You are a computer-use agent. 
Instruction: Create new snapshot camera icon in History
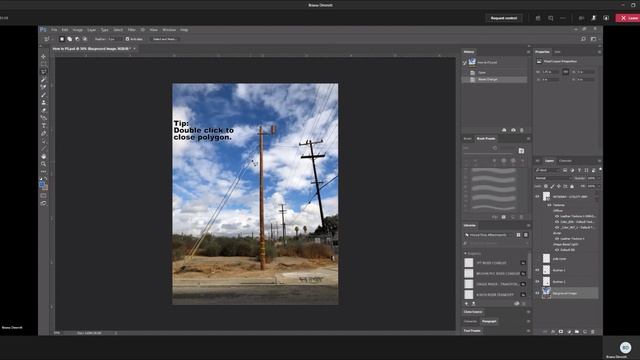(513, 130)
